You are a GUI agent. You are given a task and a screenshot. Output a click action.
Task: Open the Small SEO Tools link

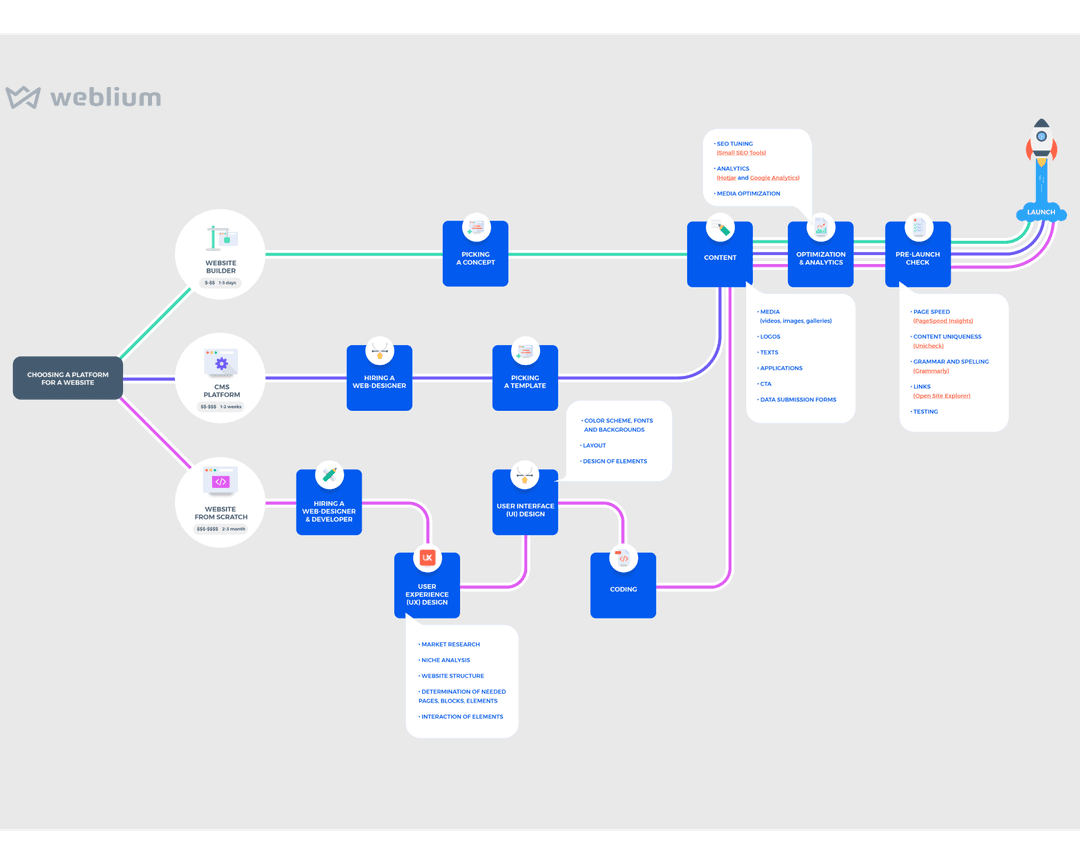[741, 153]
